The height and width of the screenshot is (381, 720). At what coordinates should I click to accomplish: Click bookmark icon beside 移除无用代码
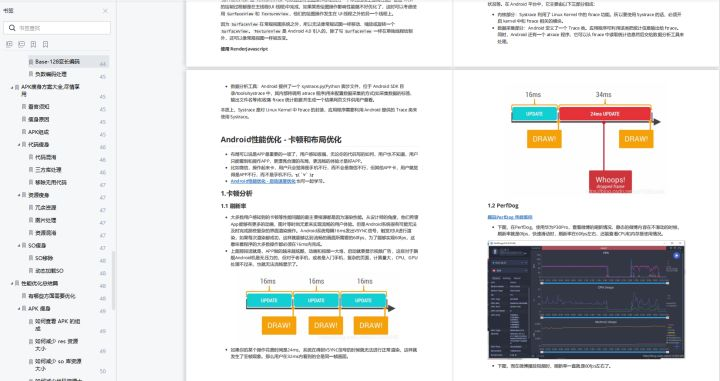point(31,182)
